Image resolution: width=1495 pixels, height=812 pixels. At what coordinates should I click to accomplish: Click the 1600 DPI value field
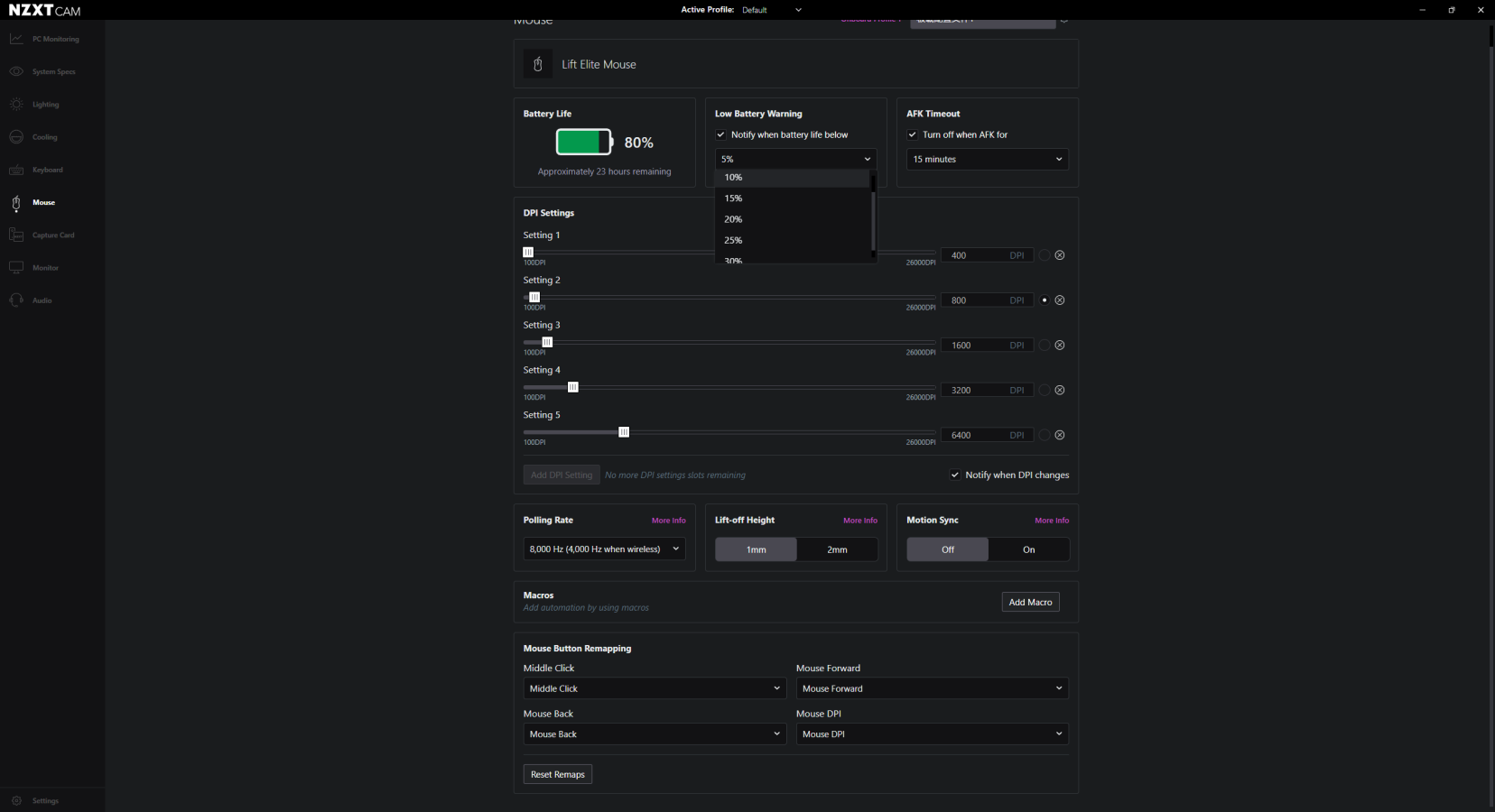point(987,346)
